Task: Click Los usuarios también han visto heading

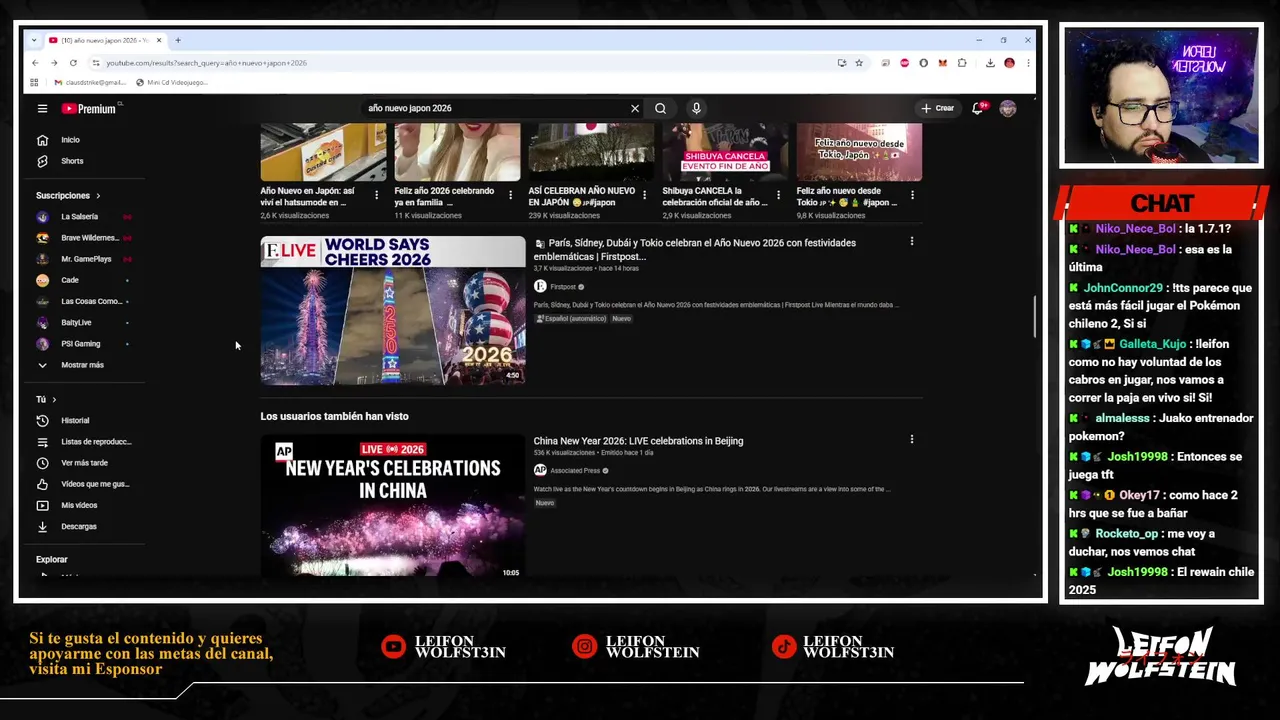Action: pyautogui.click(x=334, y=416)
